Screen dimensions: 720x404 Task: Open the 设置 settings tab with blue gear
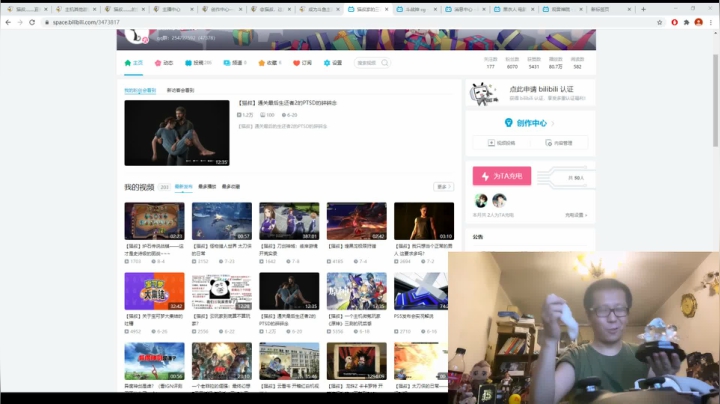pyautogui.click(x=333, y=63)
